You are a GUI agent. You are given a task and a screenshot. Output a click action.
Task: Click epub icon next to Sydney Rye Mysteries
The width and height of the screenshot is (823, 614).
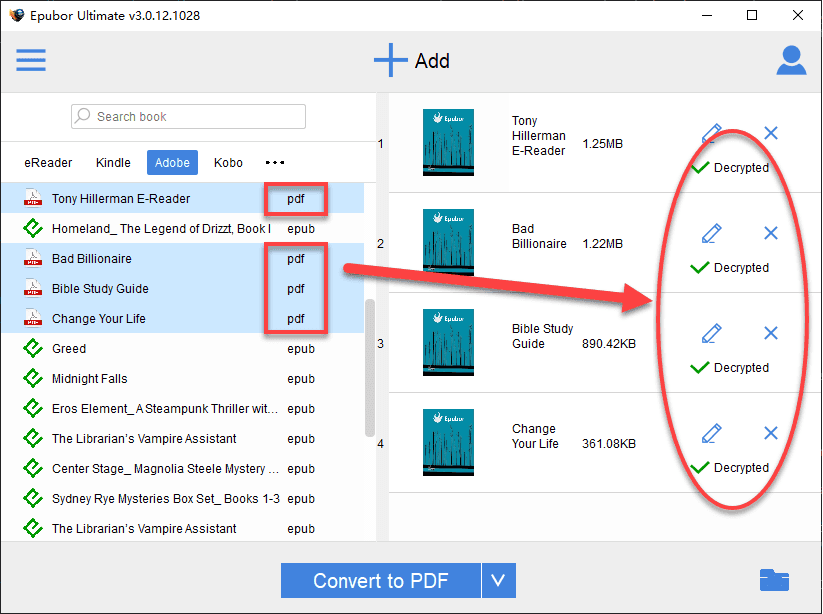[33, 498]
